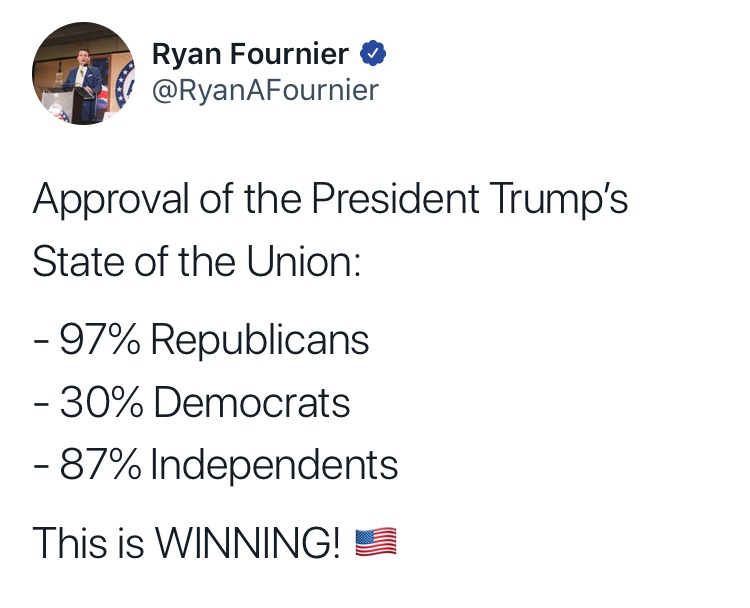The height and width of the screenshot is (608, 750).
Task: Click the "87% Independents" line
Action: pyautogui.click(x=215, y=465)
